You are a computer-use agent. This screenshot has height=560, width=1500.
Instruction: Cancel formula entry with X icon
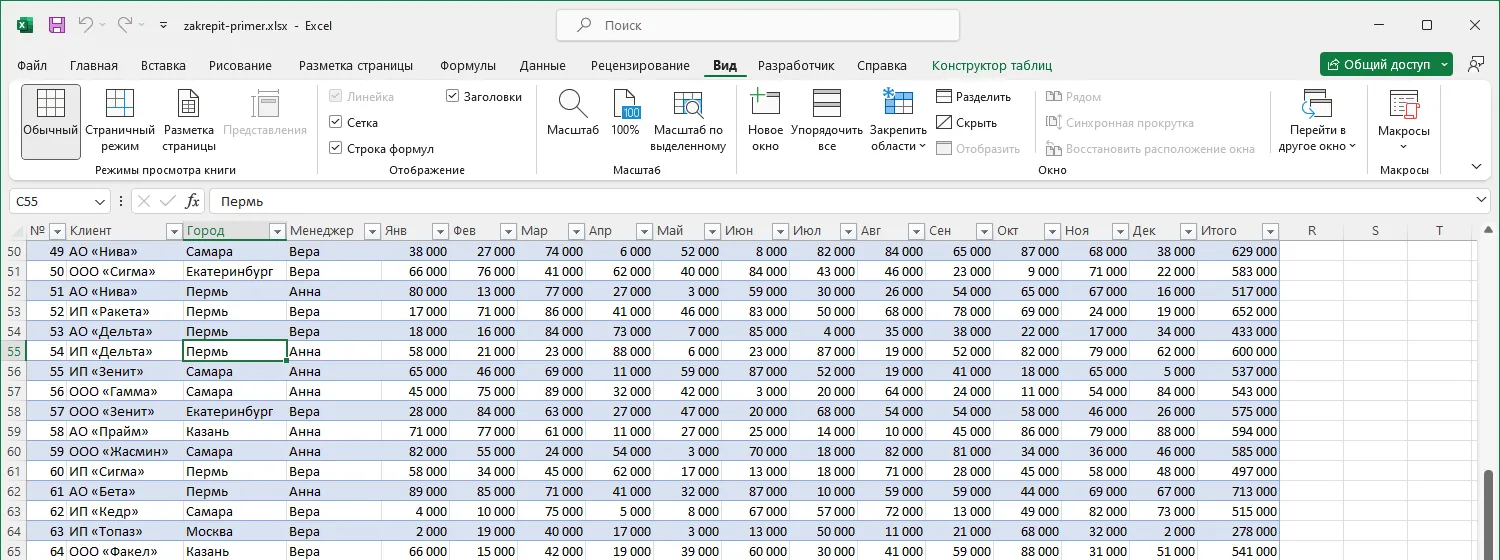click(x=144, y=201)
